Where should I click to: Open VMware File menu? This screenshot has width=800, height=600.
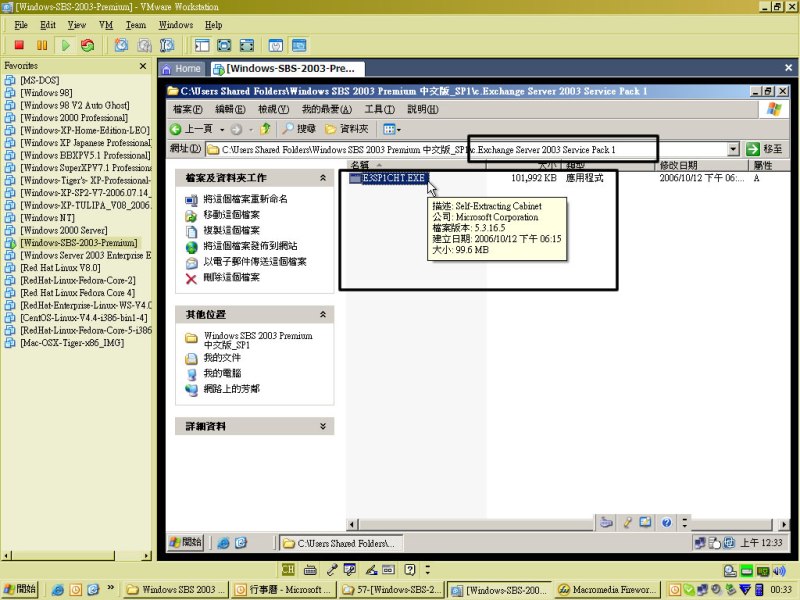[21, 24]
